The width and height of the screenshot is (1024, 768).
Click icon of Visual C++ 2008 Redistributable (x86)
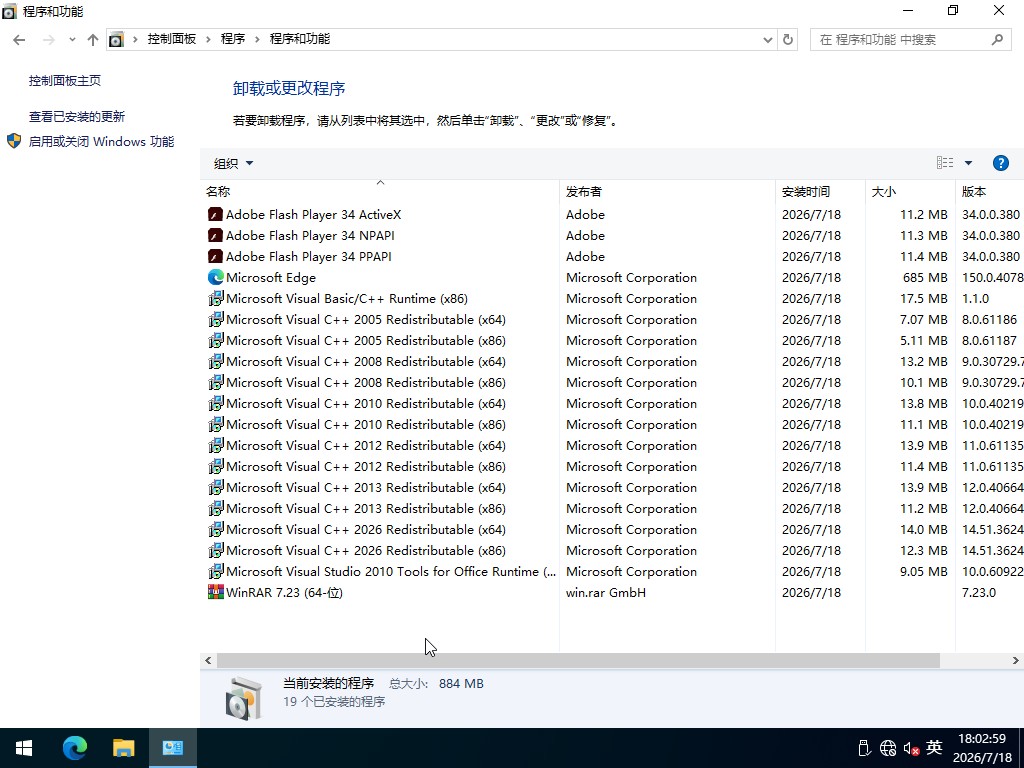click(x=216, y=382)
